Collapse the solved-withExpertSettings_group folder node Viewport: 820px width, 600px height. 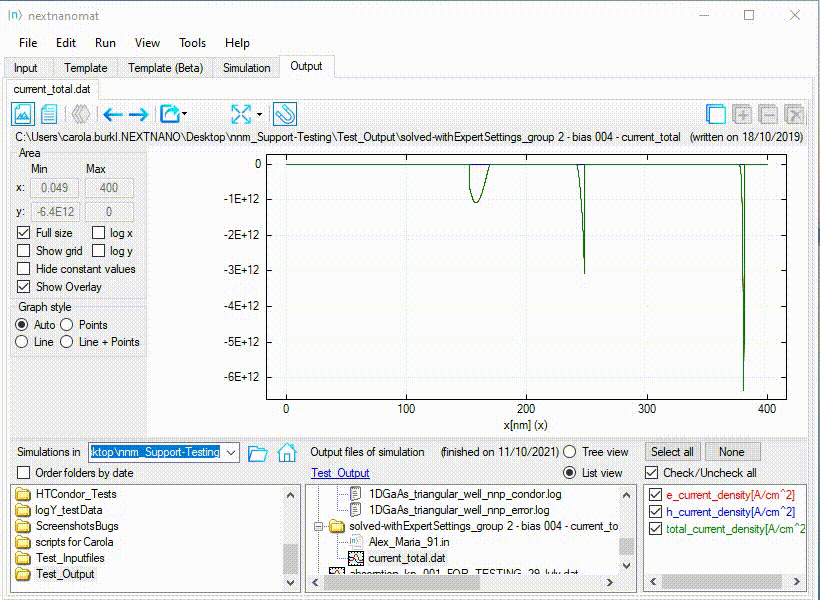[x=319, y=526]
